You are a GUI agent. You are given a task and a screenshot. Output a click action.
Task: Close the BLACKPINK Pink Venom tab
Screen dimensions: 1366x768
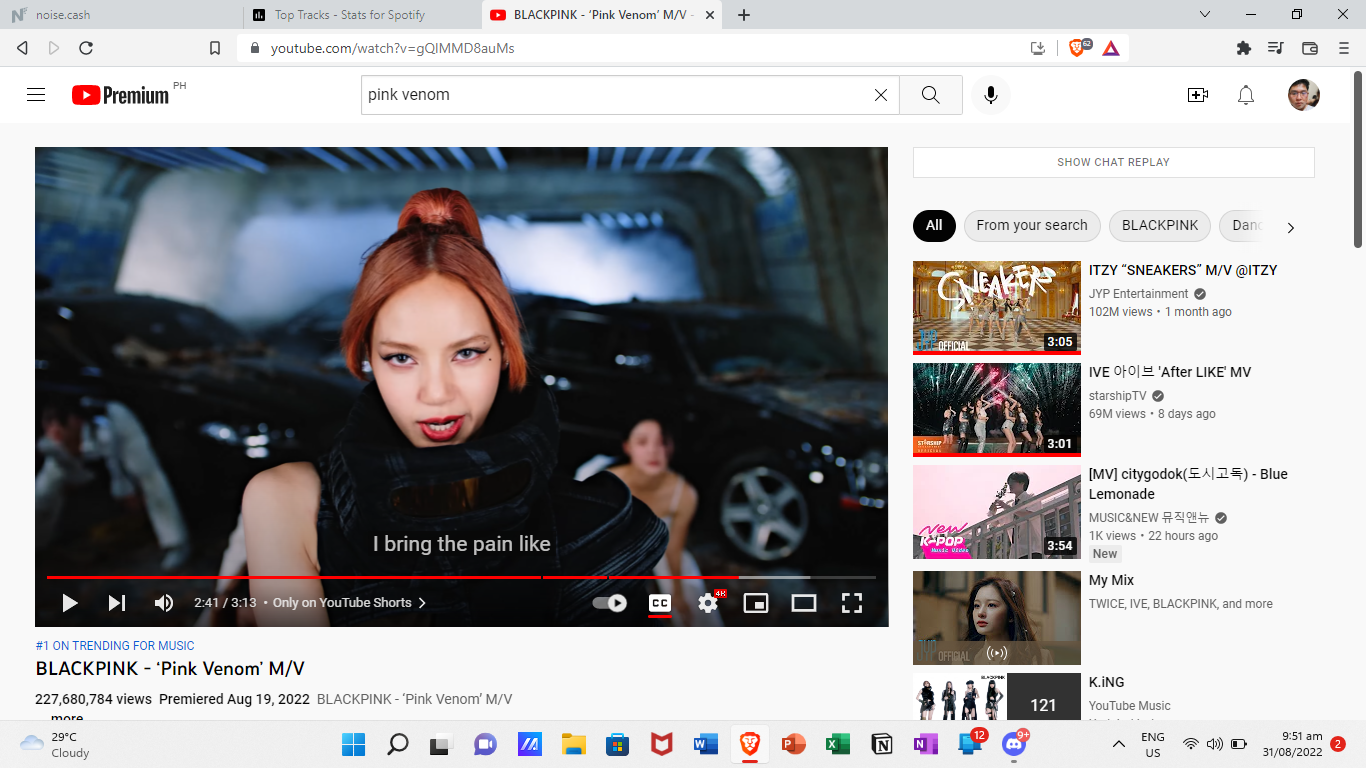[x=710, y=15]
